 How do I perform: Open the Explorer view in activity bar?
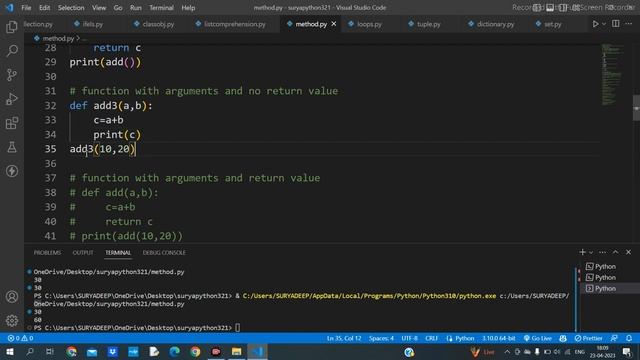(12, 27)
